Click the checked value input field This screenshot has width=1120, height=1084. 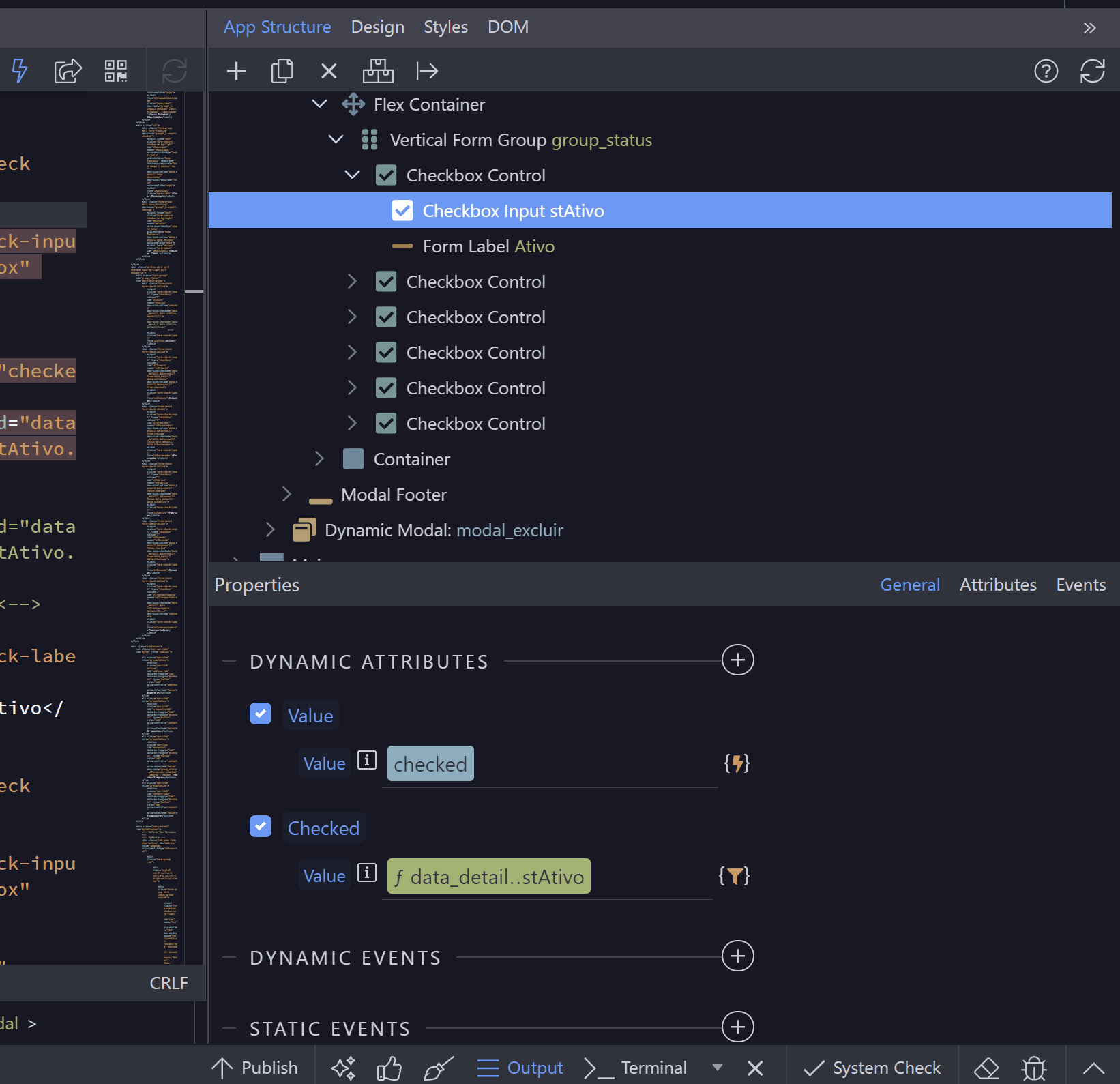pyautogui.click(x=550, y=764)
